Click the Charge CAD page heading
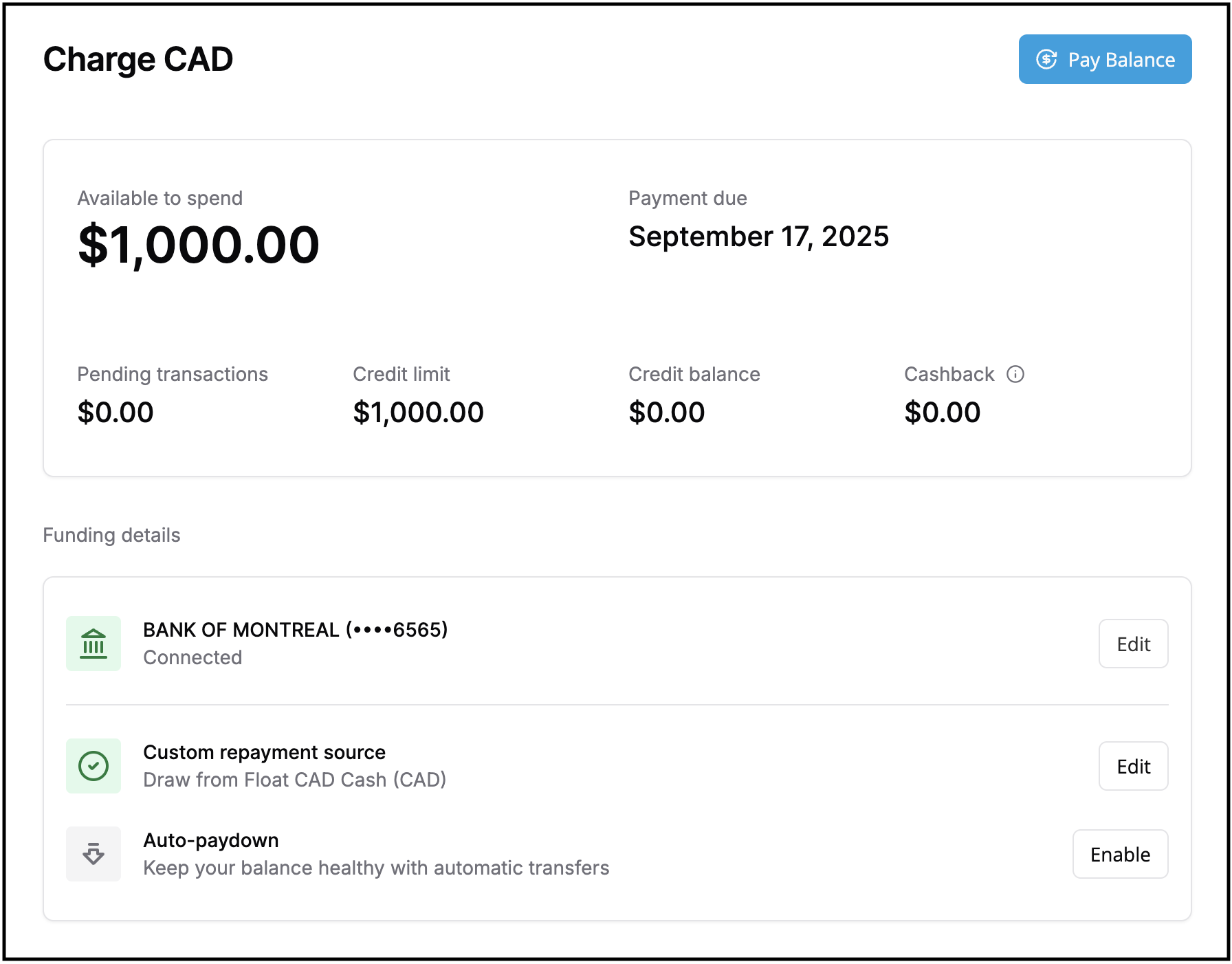The image size is (1232, 964). (138, 59)
